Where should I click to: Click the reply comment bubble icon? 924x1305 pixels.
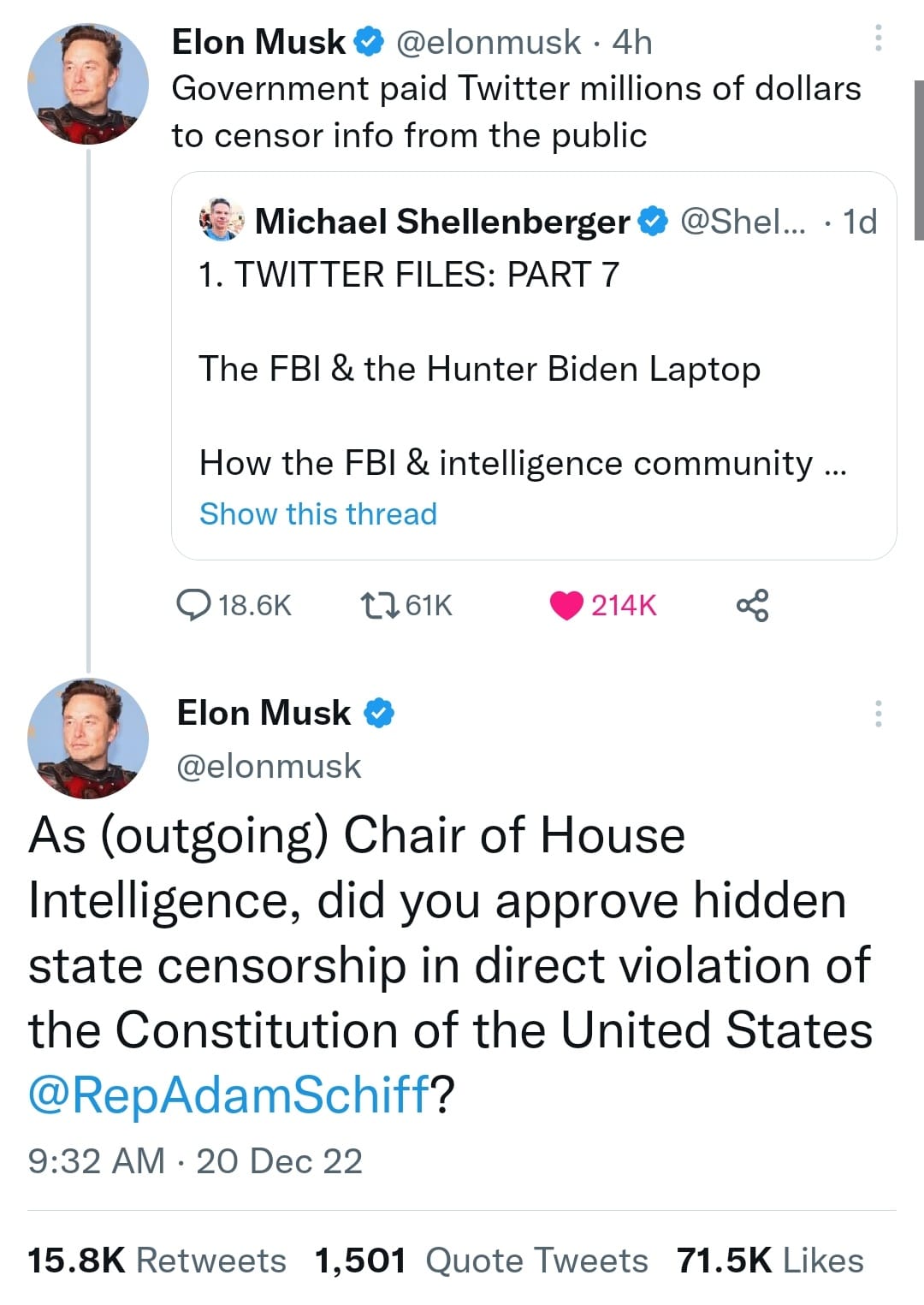193,605
